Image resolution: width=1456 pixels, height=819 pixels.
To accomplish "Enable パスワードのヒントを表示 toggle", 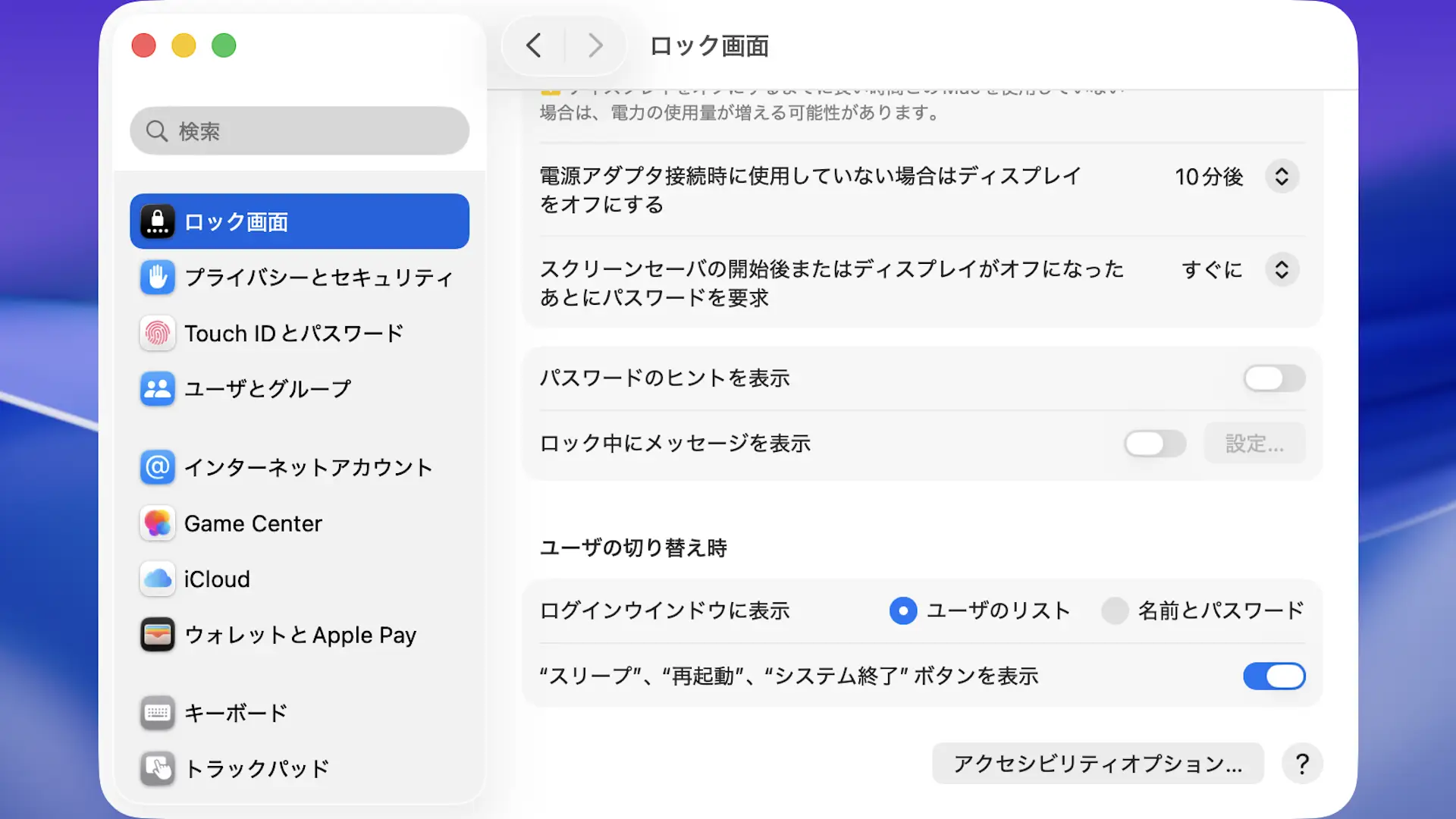I will coord(1274,378).
